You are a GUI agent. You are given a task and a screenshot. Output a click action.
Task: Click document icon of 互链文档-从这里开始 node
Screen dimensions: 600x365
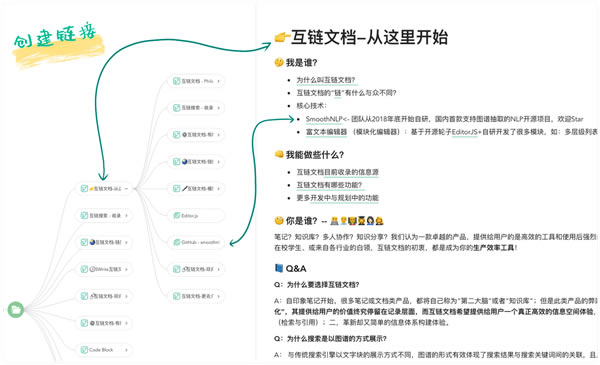click(84, 188)
